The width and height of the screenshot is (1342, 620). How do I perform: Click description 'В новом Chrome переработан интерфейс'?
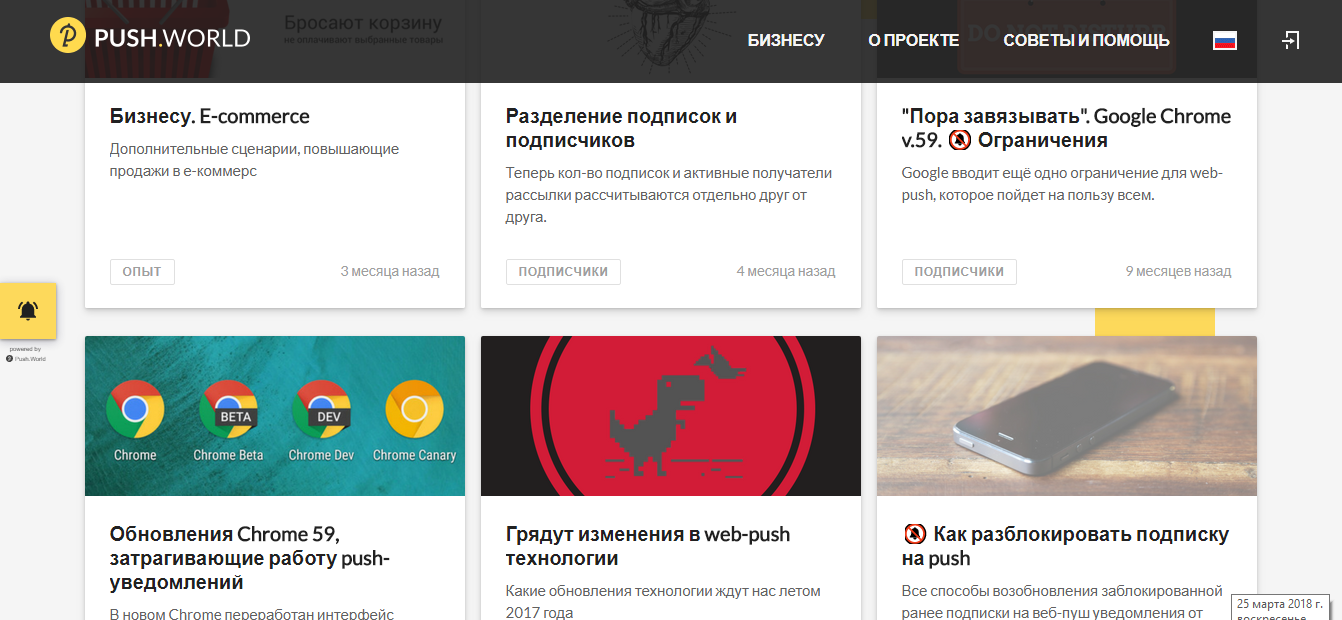(252, 613)
